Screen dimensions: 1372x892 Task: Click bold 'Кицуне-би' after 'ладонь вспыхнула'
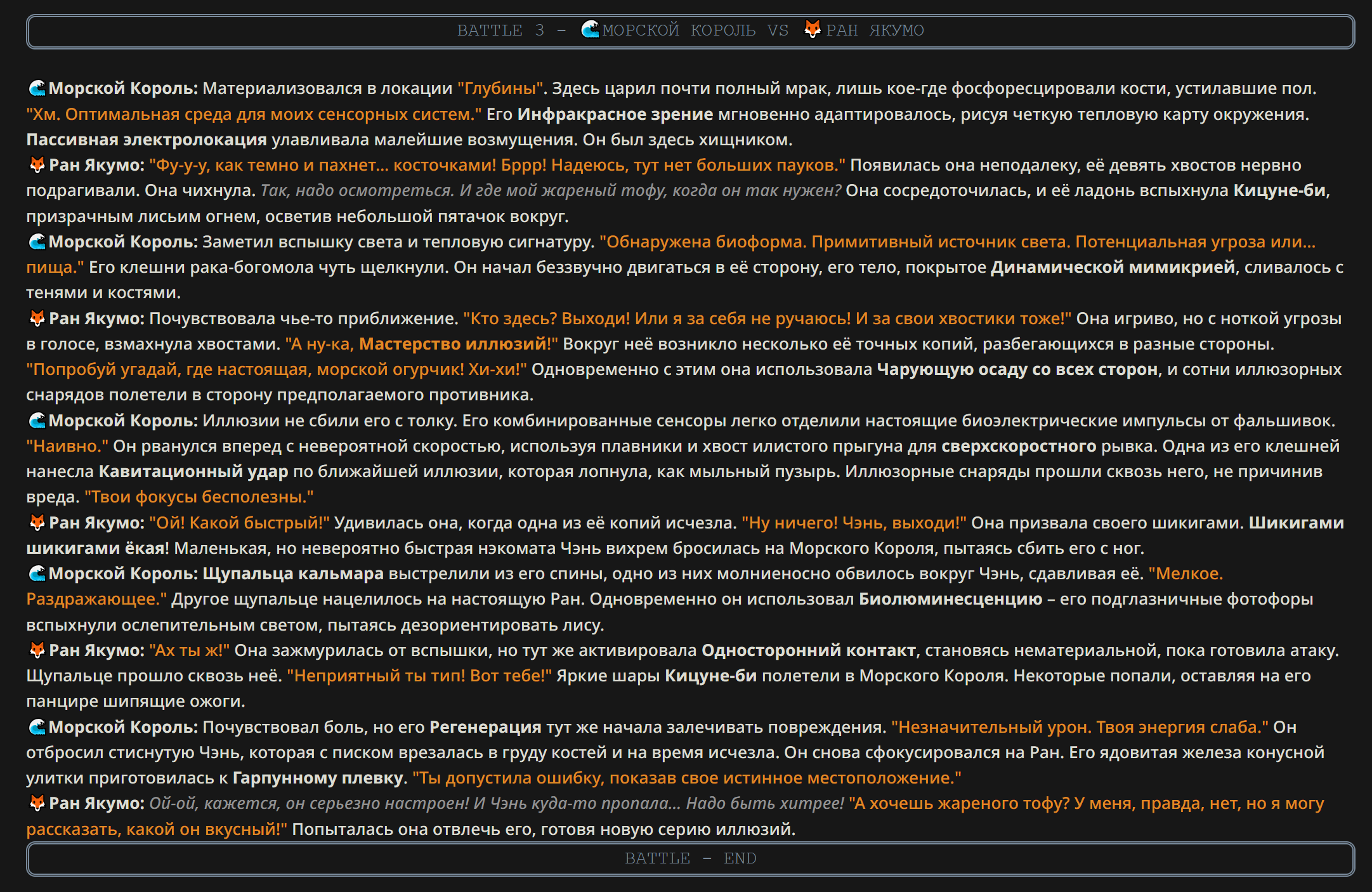(1279, 190)
